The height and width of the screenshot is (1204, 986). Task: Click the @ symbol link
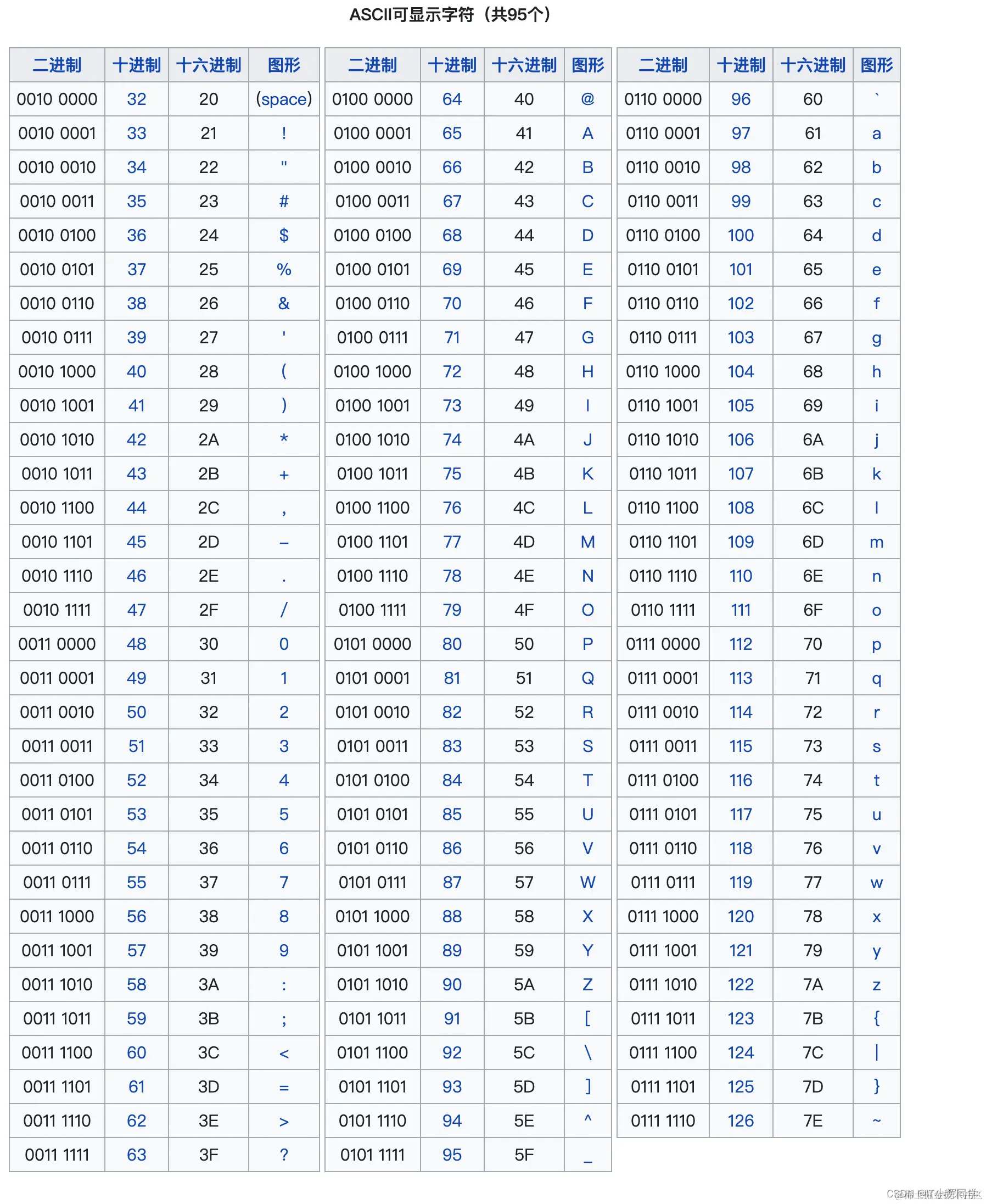click(588, 99)
